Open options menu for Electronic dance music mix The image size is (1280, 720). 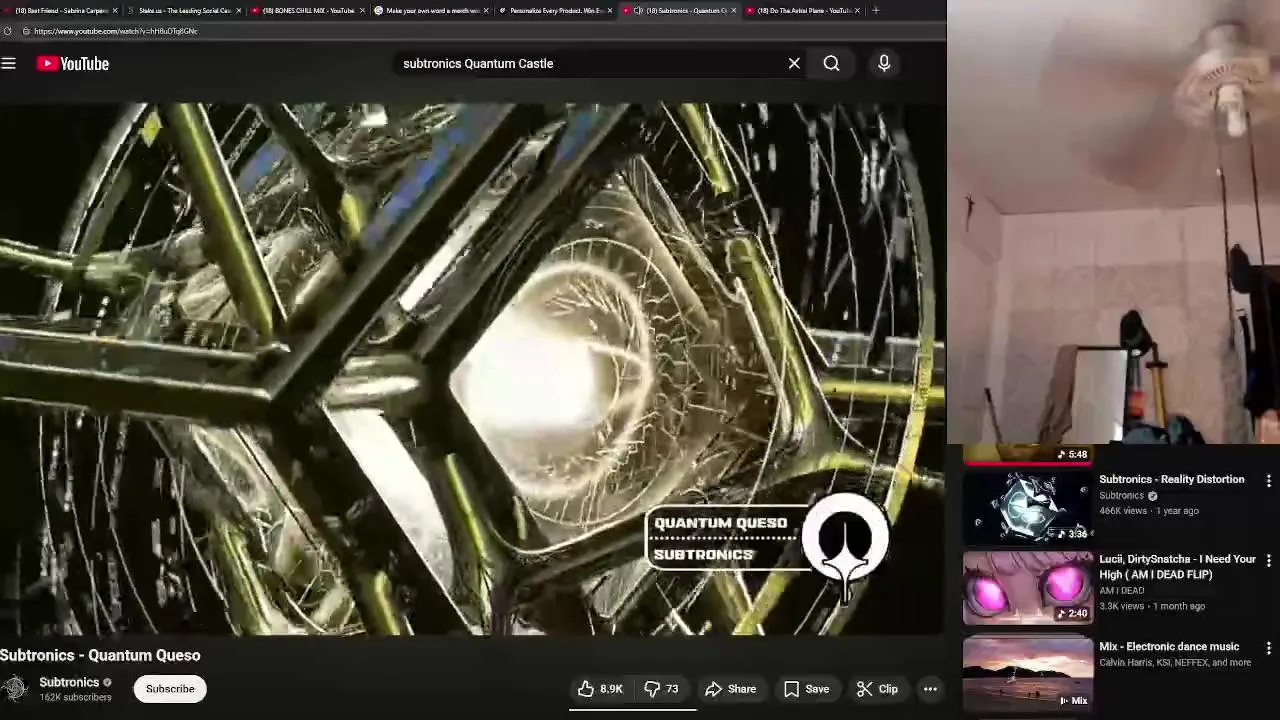(x=1268, y=648)
